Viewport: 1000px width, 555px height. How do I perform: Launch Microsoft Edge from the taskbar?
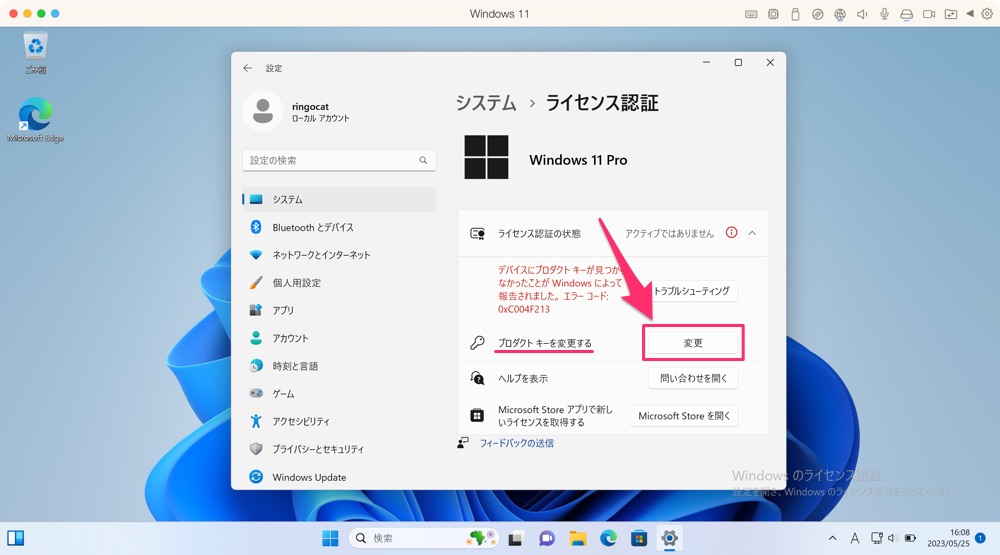(x=608, y=538)
